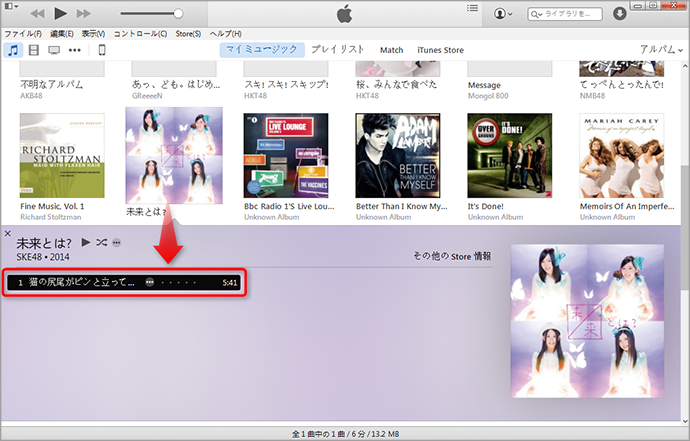This screenshot has width=690, height=441.
Task: Select the 未来とは? album cover in grid
Action: tap(174, 155)
